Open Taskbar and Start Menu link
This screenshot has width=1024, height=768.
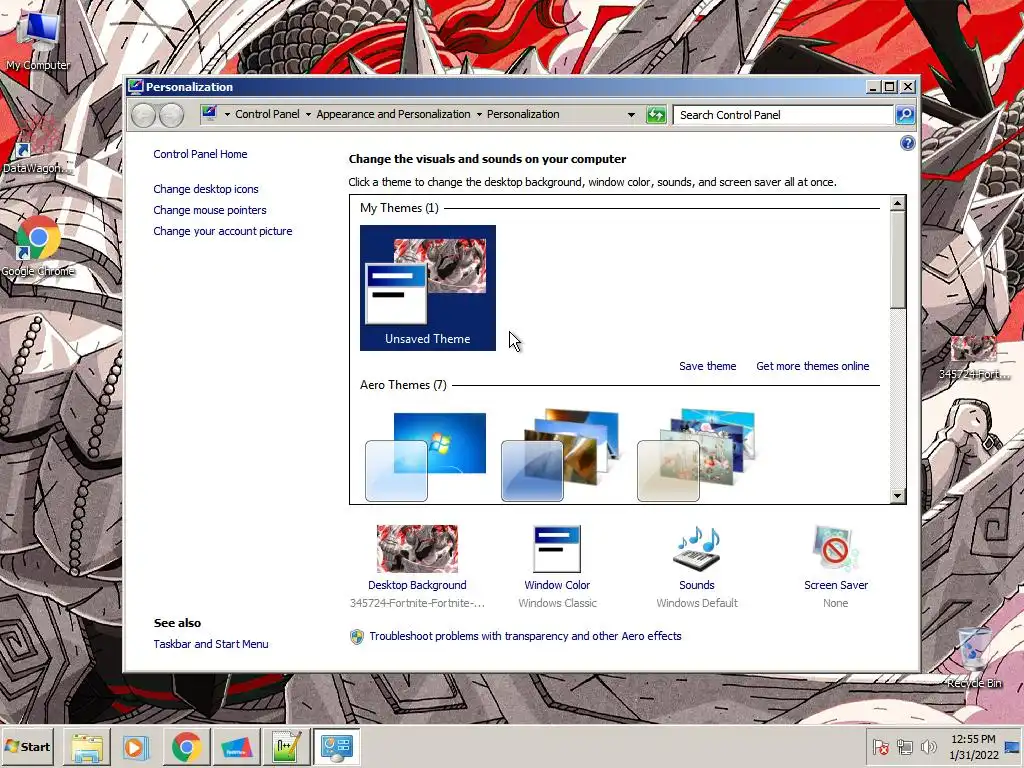tap(211, 644)
